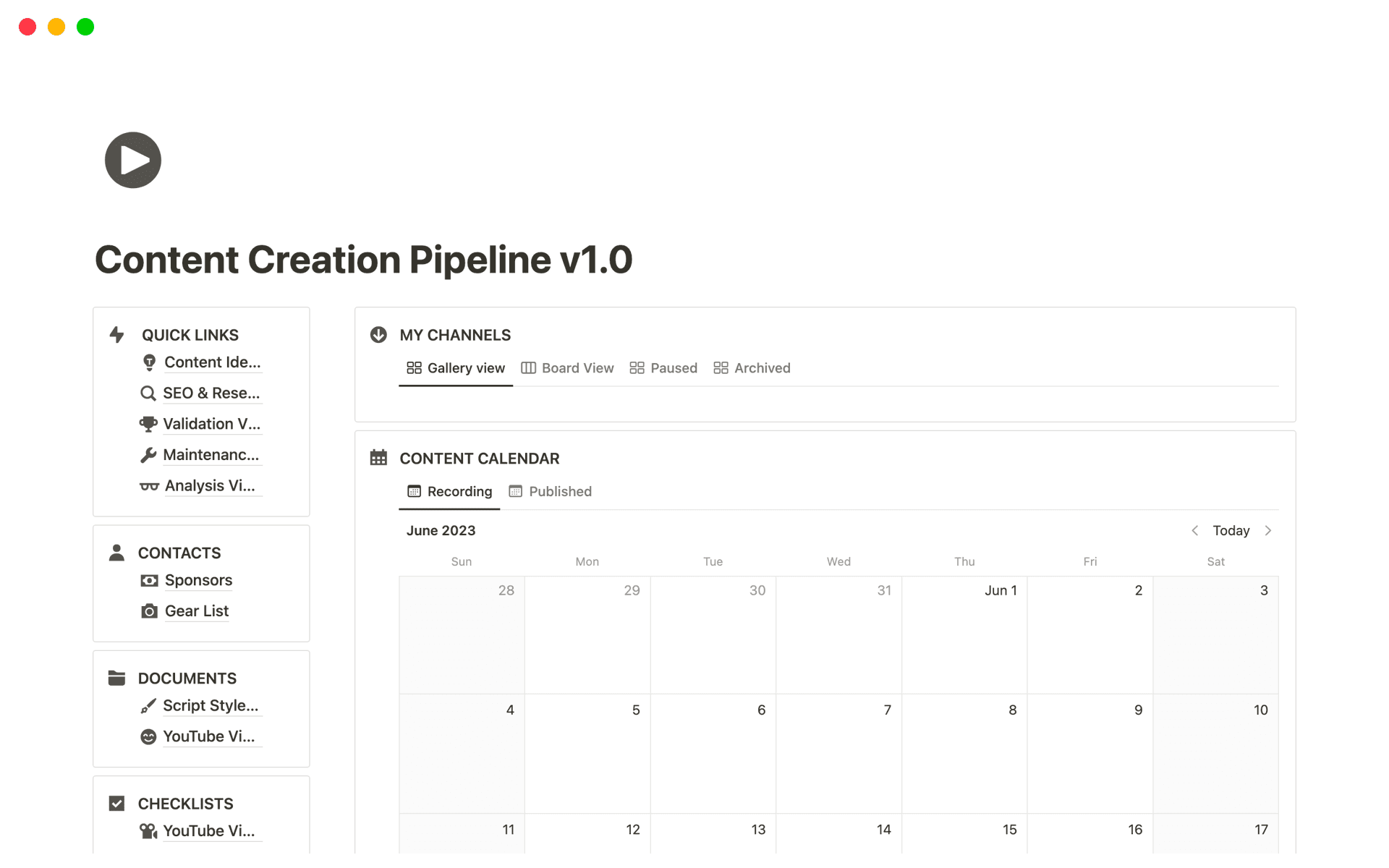The width and height of the screenshot is (1389, 868).
Task: Click the wrench icon beside Maintenance link
Action: (x=148, y=454)
